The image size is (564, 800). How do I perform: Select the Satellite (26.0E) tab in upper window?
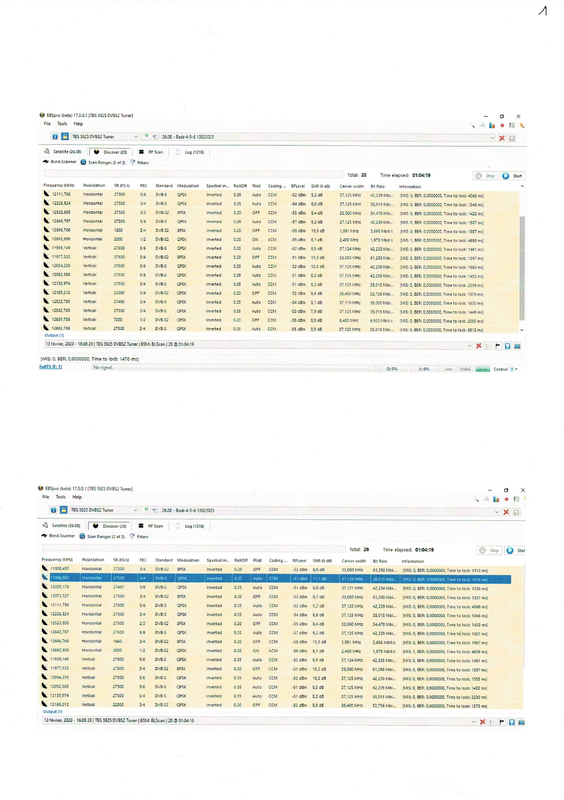pyautogui.click(x=63, y=152)
